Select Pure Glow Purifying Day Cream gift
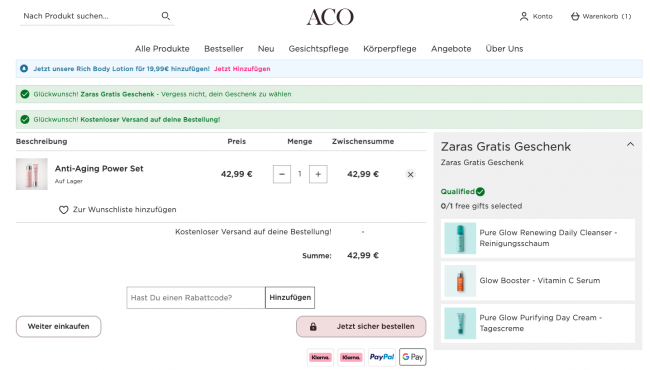 coord(538,323)
